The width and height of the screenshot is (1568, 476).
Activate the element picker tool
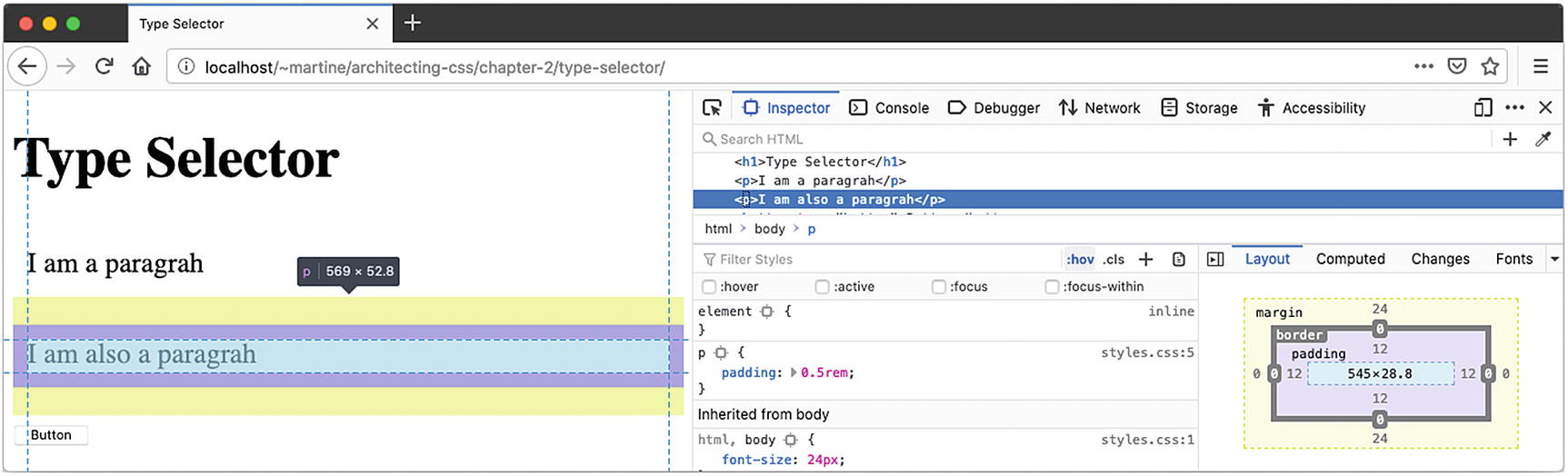(x=712, y=108)
